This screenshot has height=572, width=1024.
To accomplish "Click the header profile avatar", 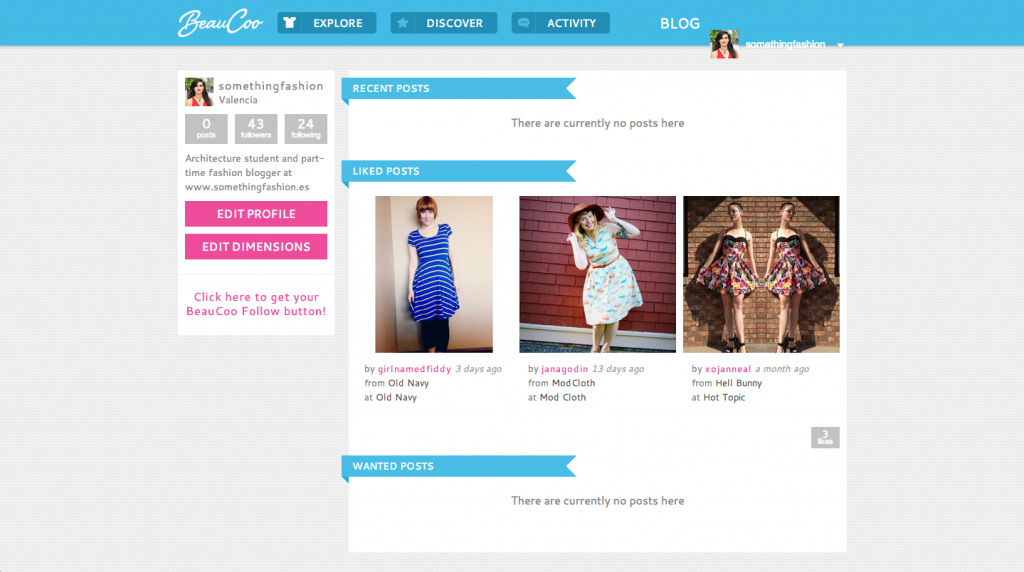I will click(x=724, y=44).
